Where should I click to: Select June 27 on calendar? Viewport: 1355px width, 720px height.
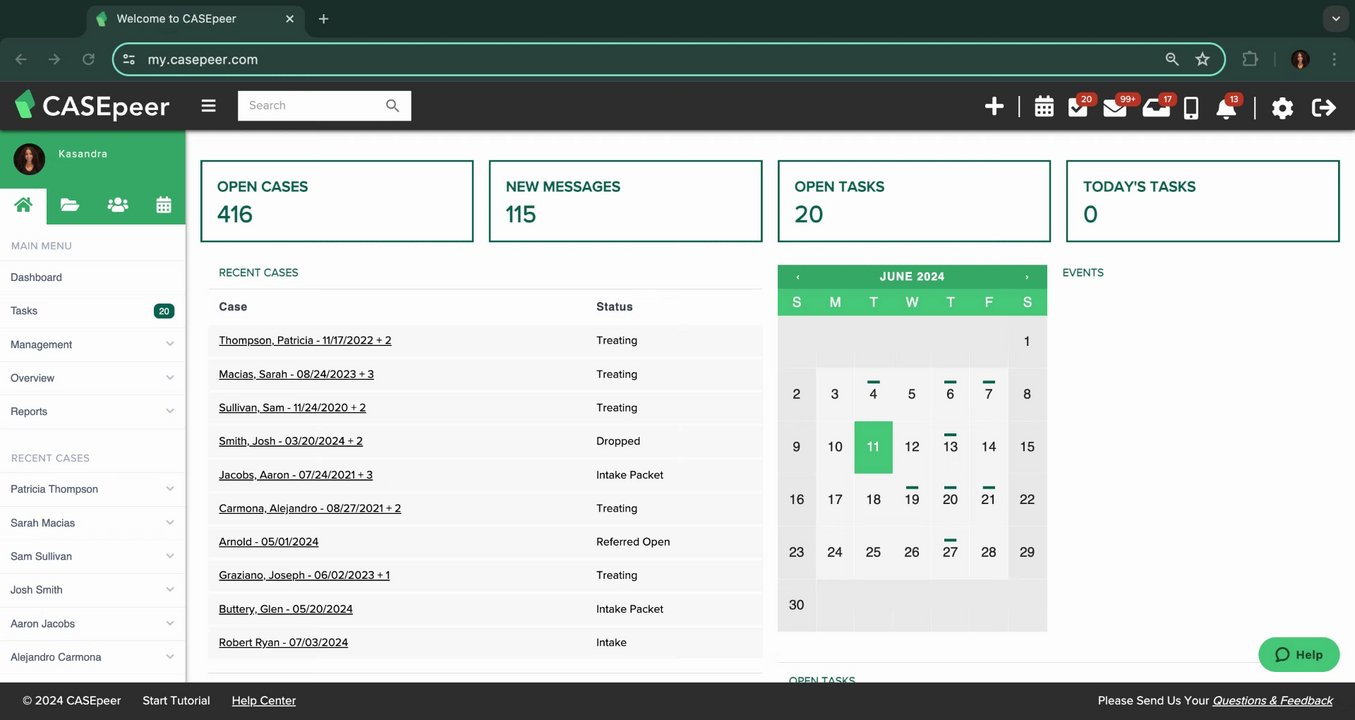coord(950,552)
